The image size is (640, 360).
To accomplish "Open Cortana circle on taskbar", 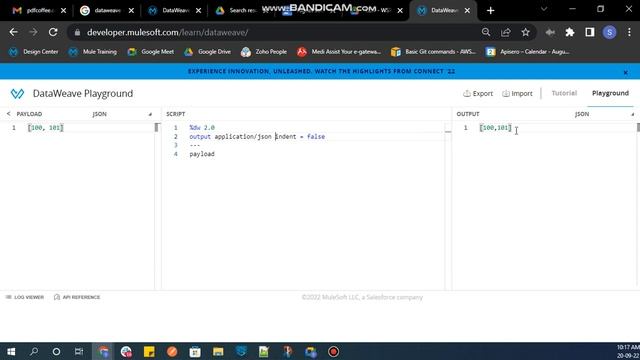I will (56, 351).
